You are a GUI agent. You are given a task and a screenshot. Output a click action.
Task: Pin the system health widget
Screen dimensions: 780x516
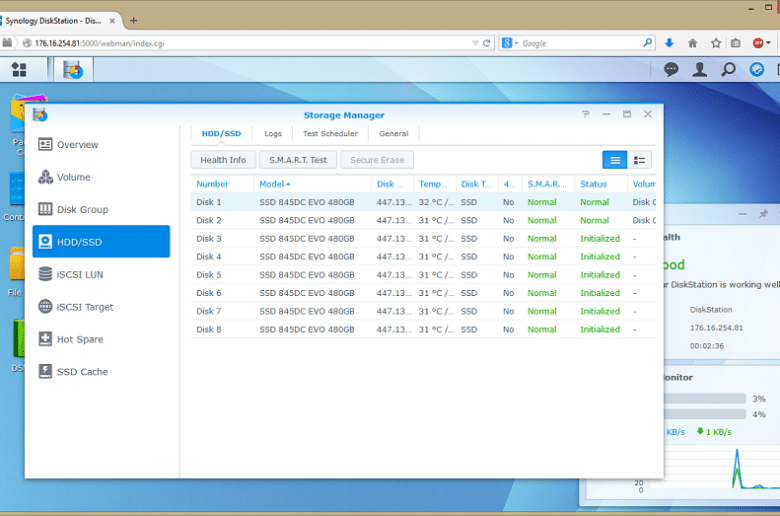pyautogui.click(x=763, y=214)
